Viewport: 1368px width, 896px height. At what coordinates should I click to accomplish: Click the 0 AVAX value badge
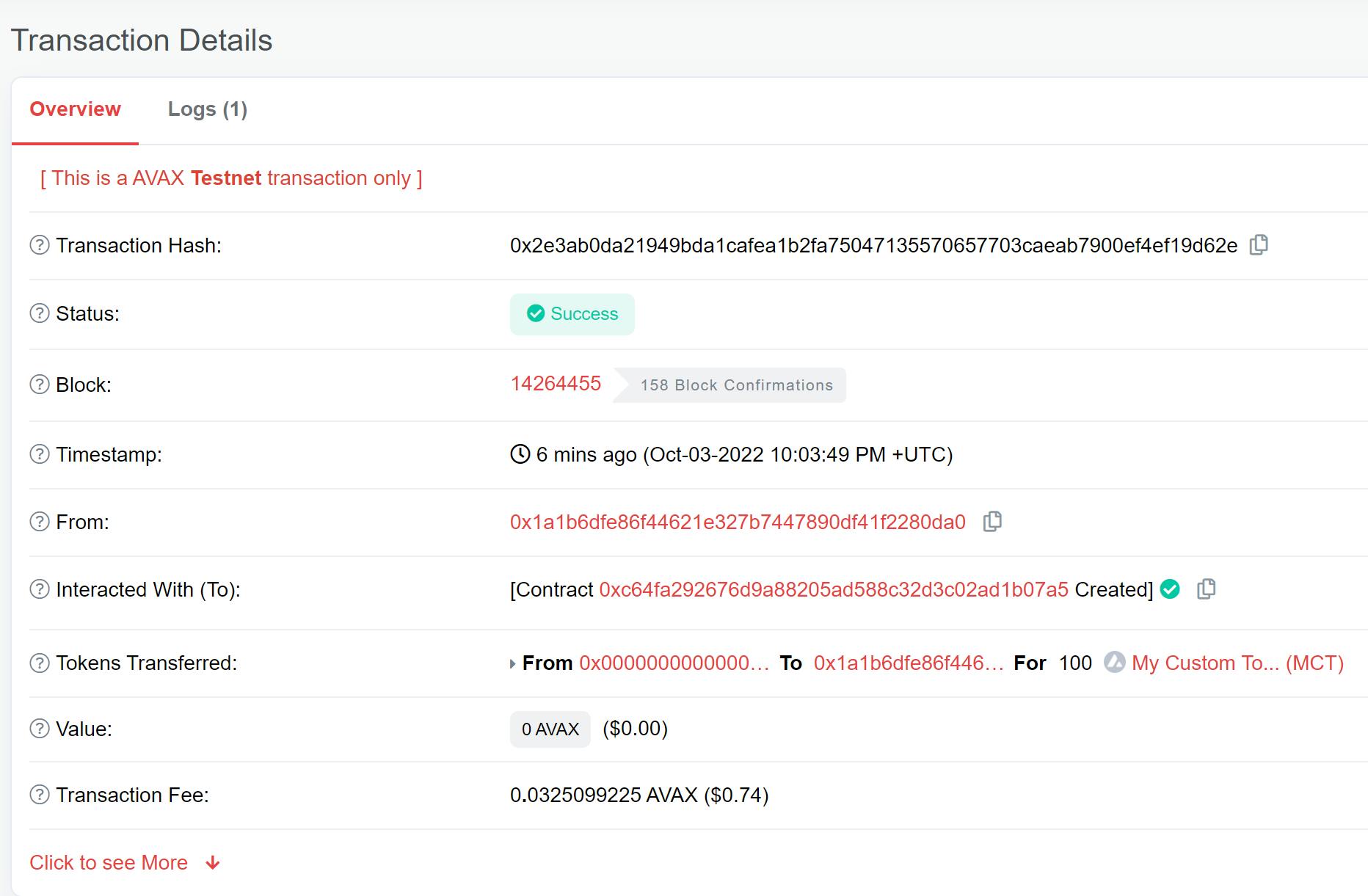click(550, 728)
